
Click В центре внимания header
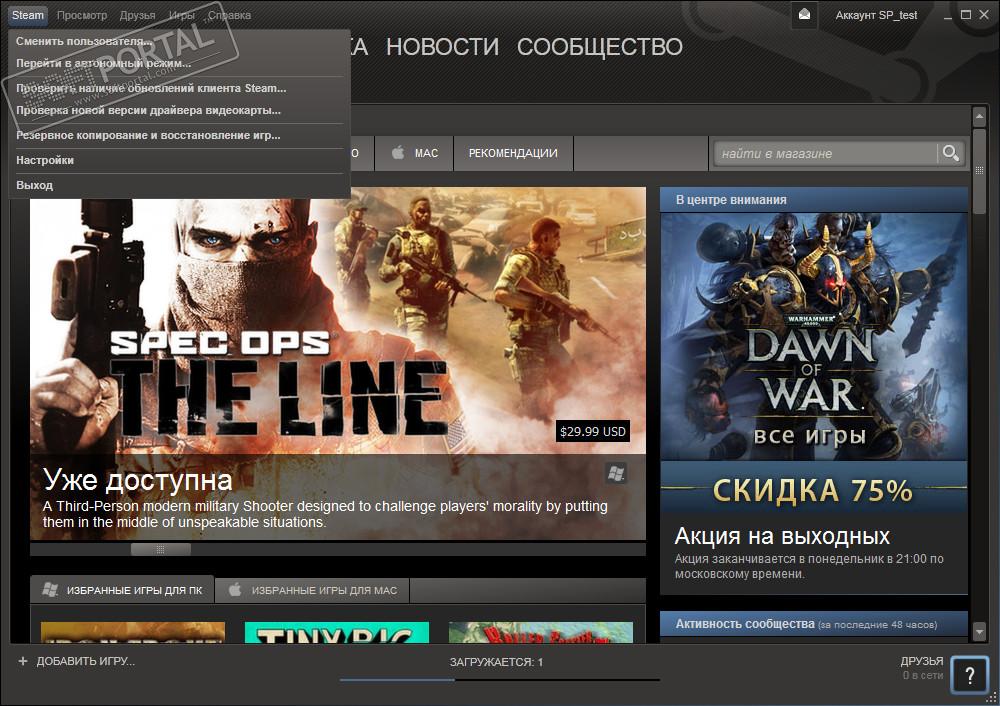814,200
